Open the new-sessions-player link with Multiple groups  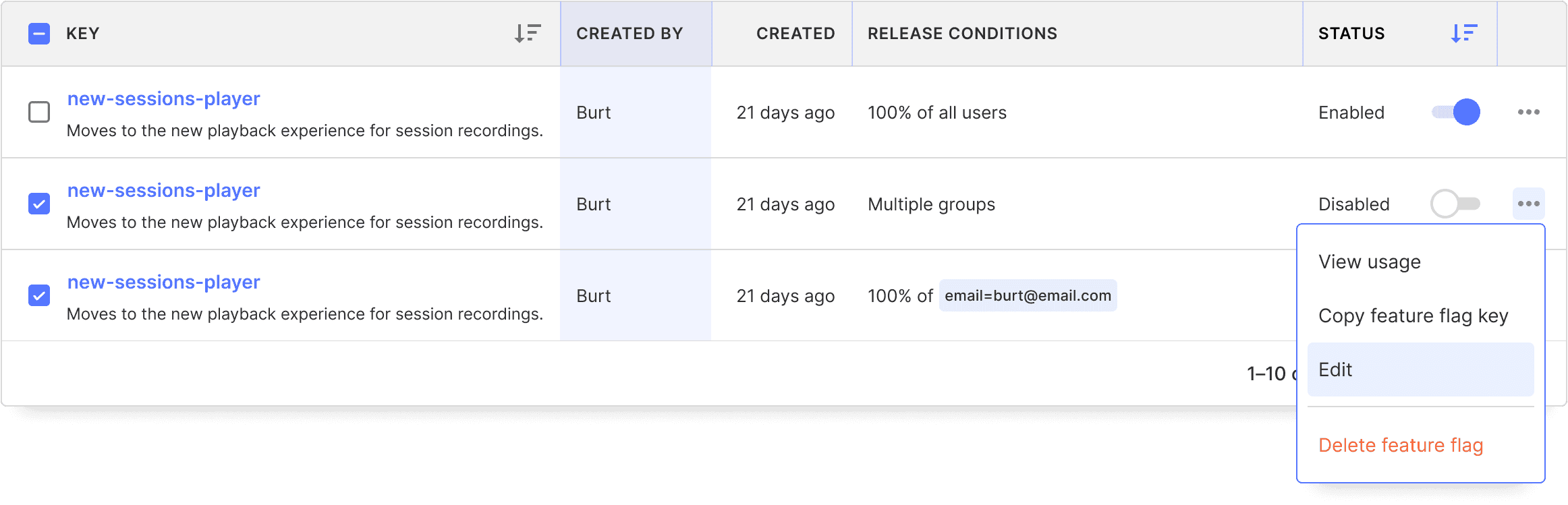163,191
